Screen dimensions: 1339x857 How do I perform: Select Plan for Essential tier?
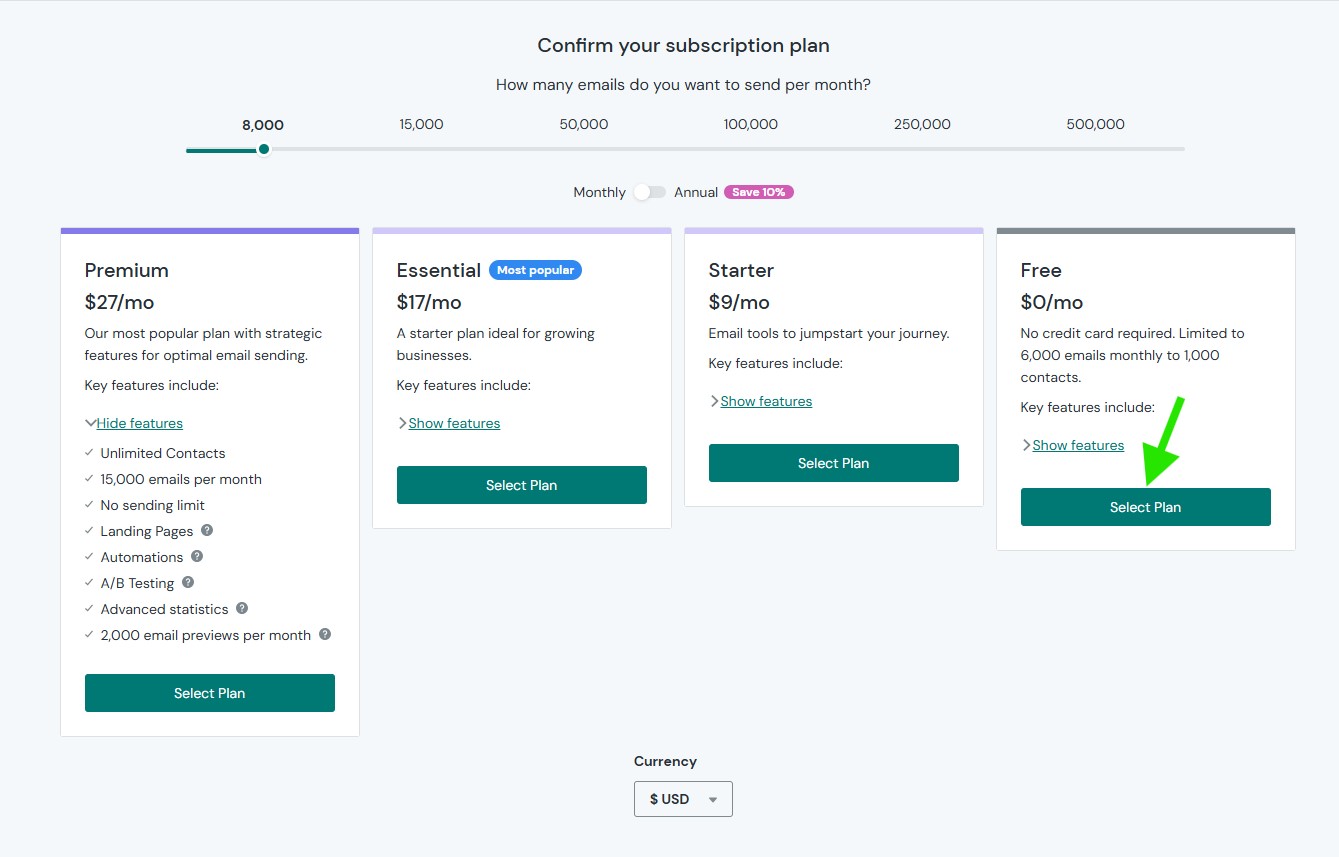click(x=522, y=485)
